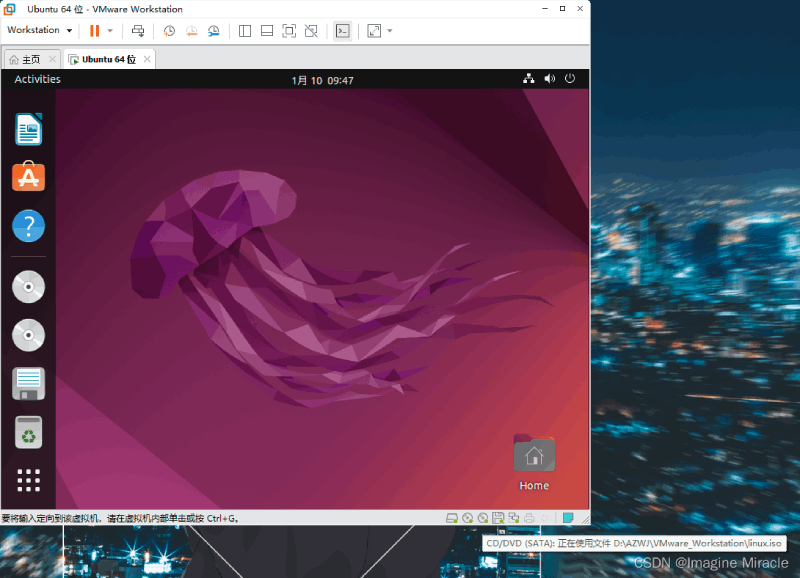Open the Ubuntu Activities overview
This screenshot has width=800, height=578.
pyautogui.click(x=37, y=79)
